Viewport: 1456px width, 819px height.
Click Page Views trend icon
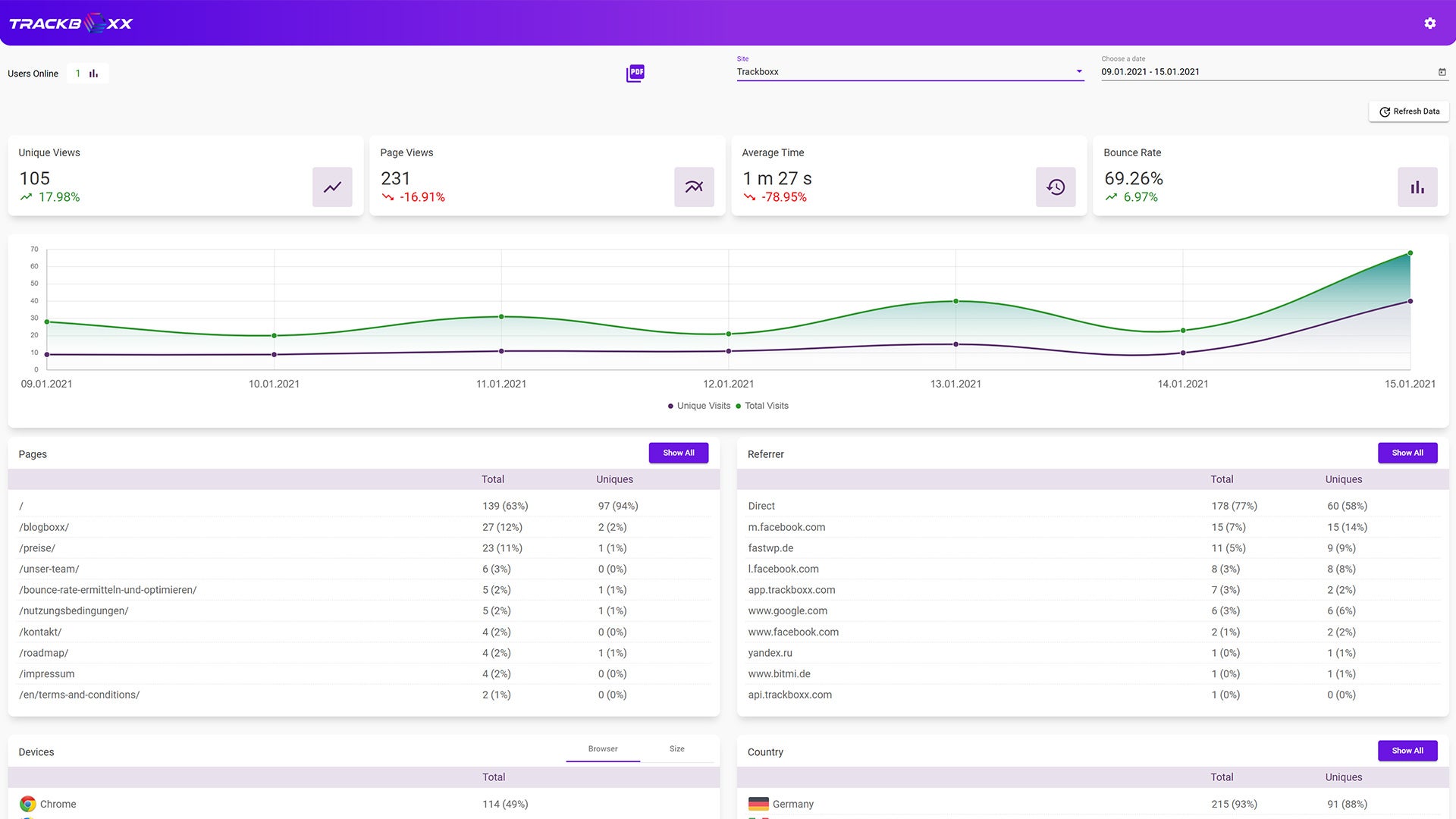(x=694, y=187)
